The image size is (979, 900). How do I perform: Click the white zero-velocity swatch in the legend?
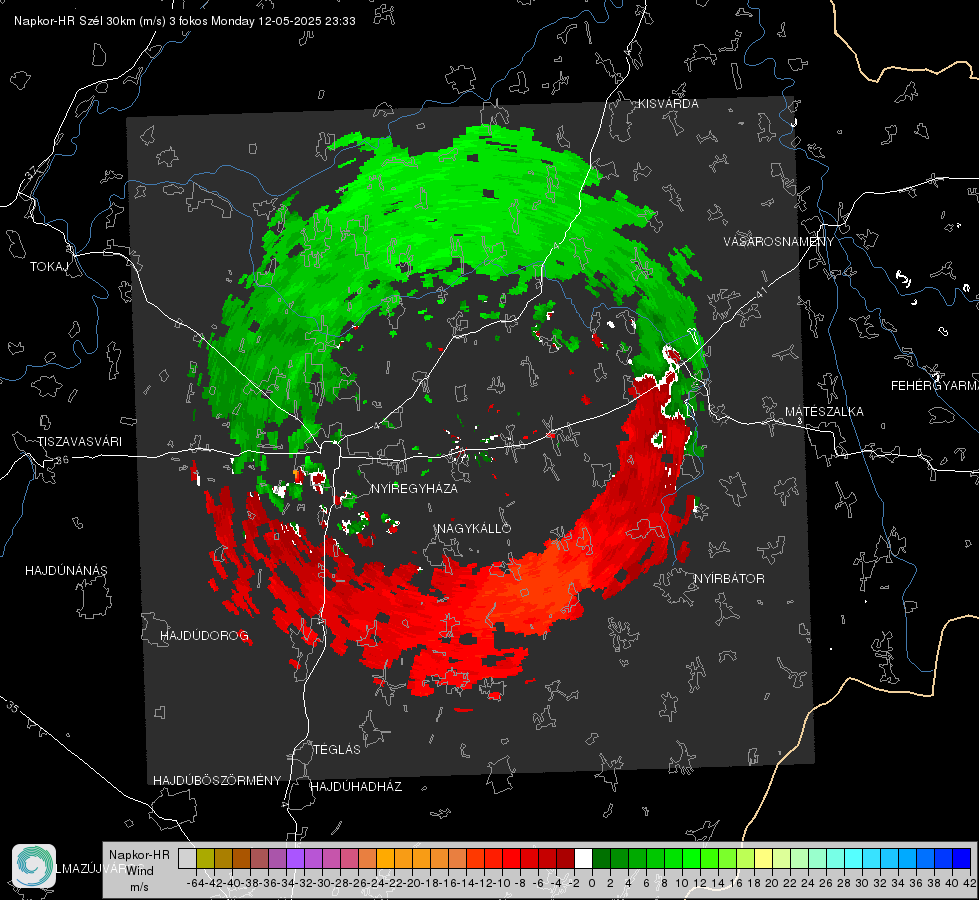[583, 859]
